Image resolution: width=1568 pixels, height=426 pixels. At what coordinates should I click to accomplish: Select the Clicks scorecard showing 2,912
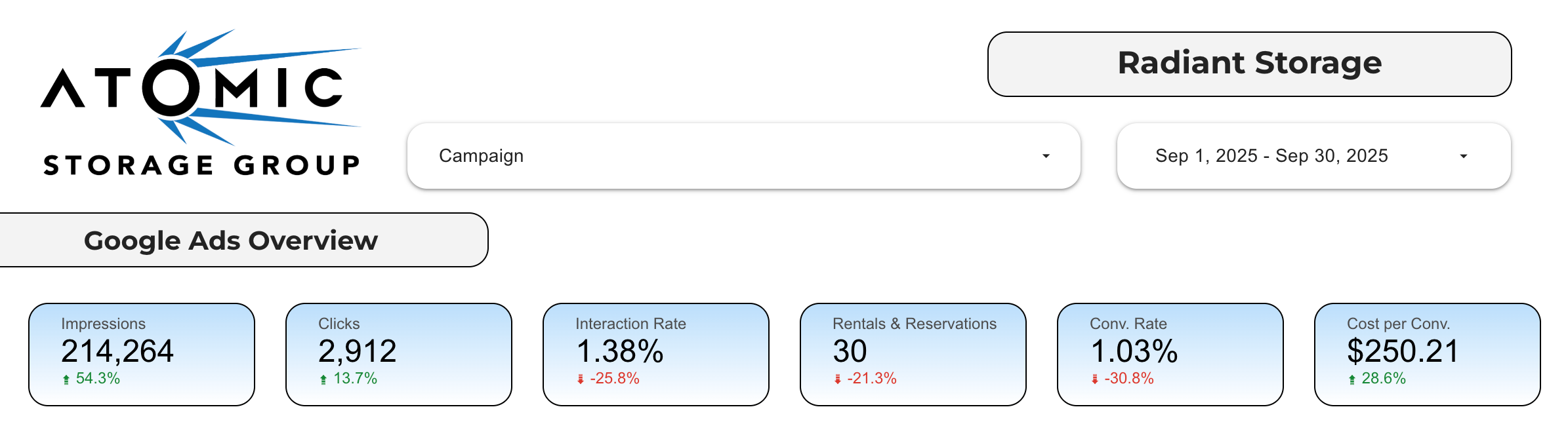click(399, 354)
